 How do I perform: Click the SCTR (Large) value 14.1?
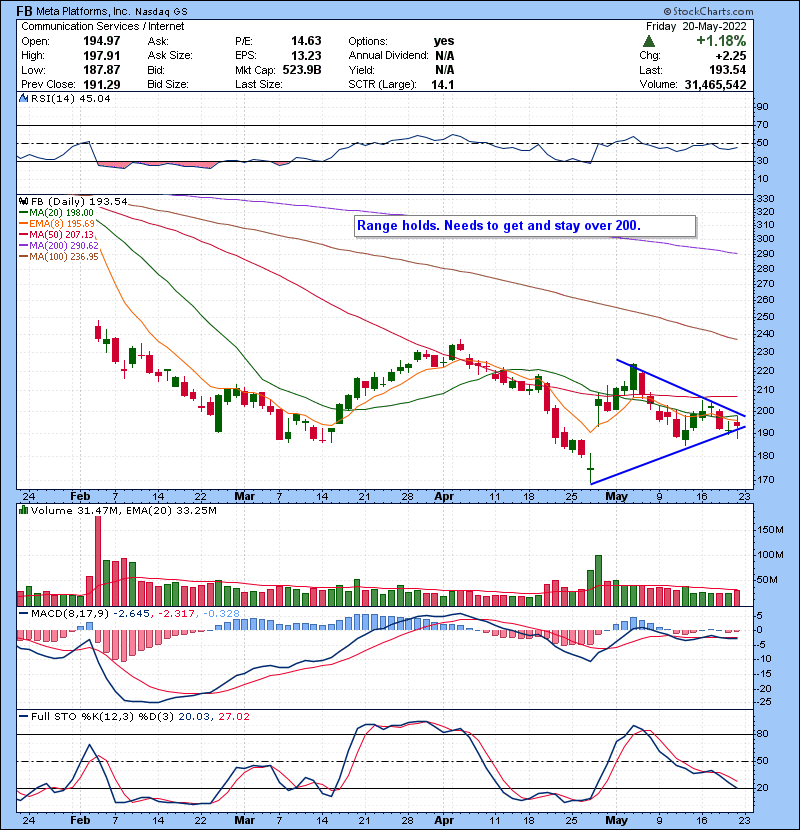[443, 85]
